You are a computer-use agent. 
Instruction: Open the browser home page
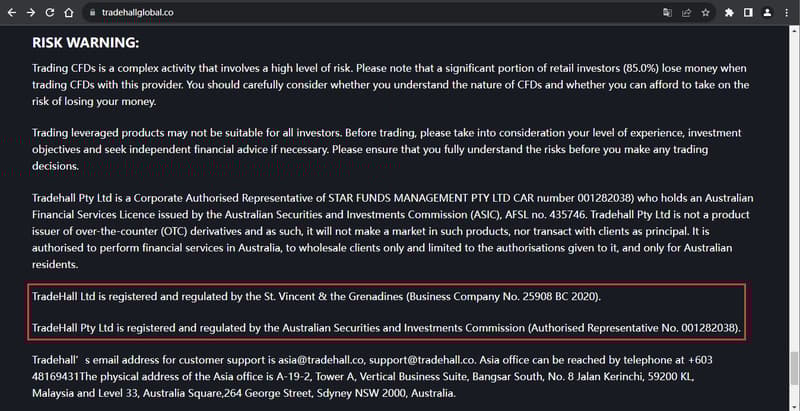pyautogui.click(x=68, y=13)
